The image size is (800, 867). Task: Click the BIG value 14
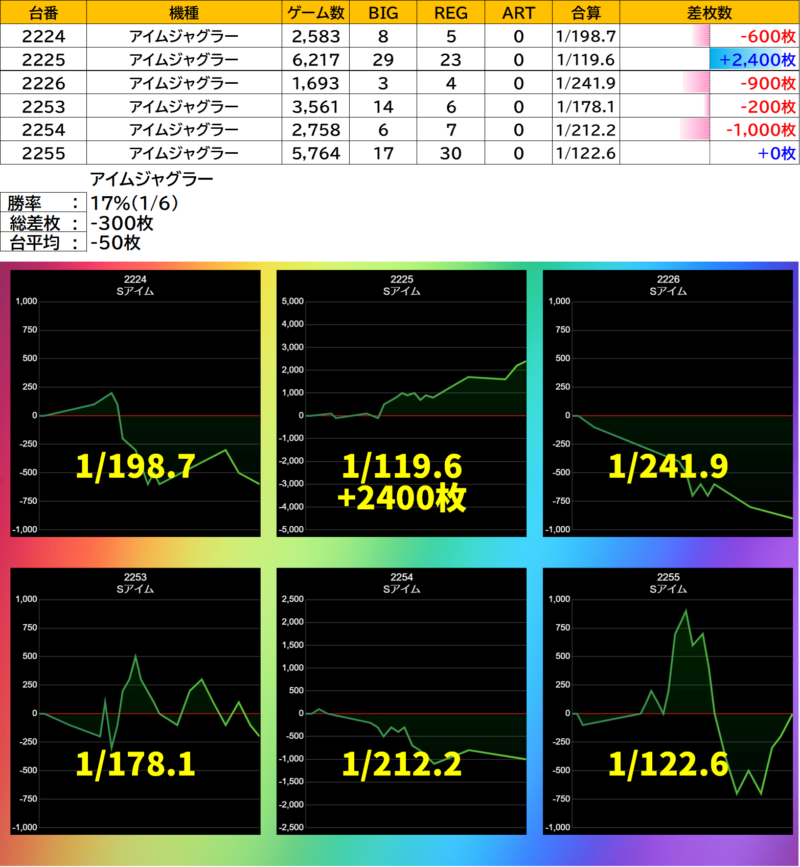(383, 106)
